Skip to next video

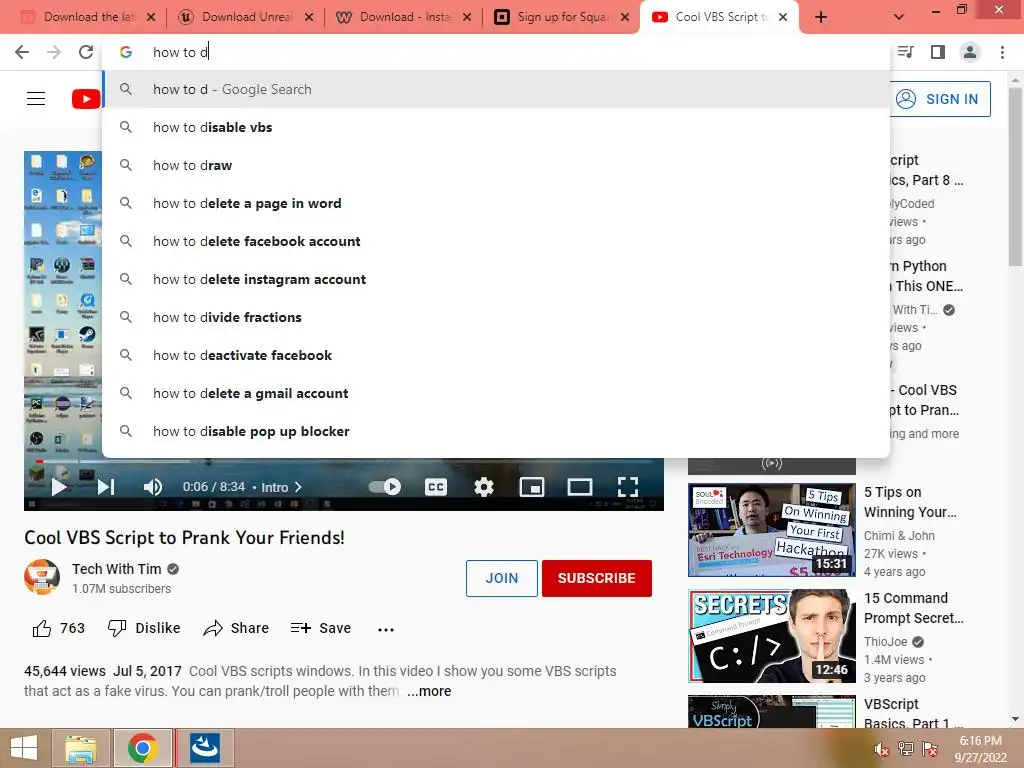(106, 487)
